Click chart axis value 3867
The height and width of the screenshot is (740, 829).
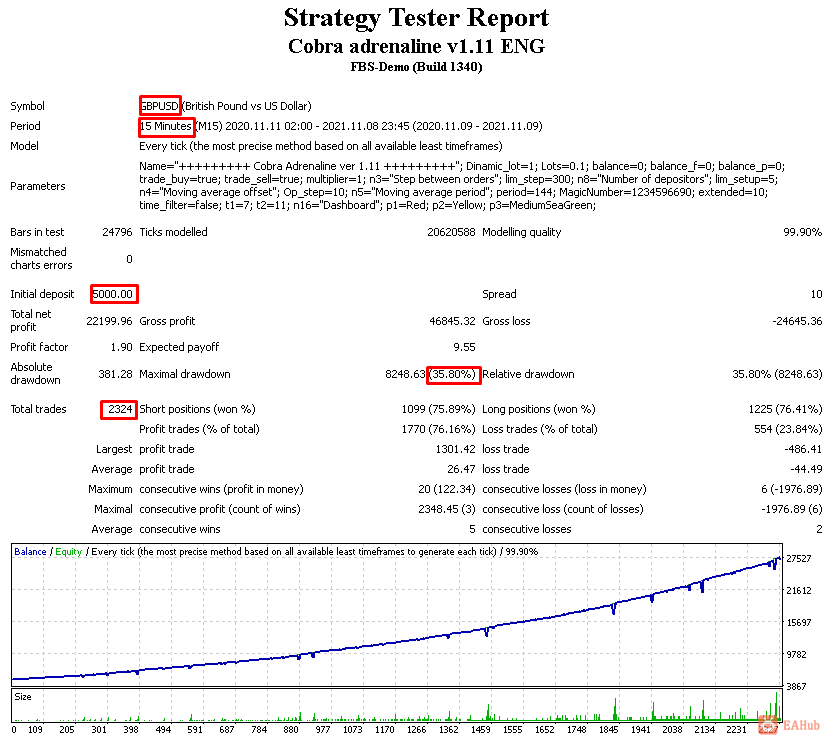pos(798,687)
